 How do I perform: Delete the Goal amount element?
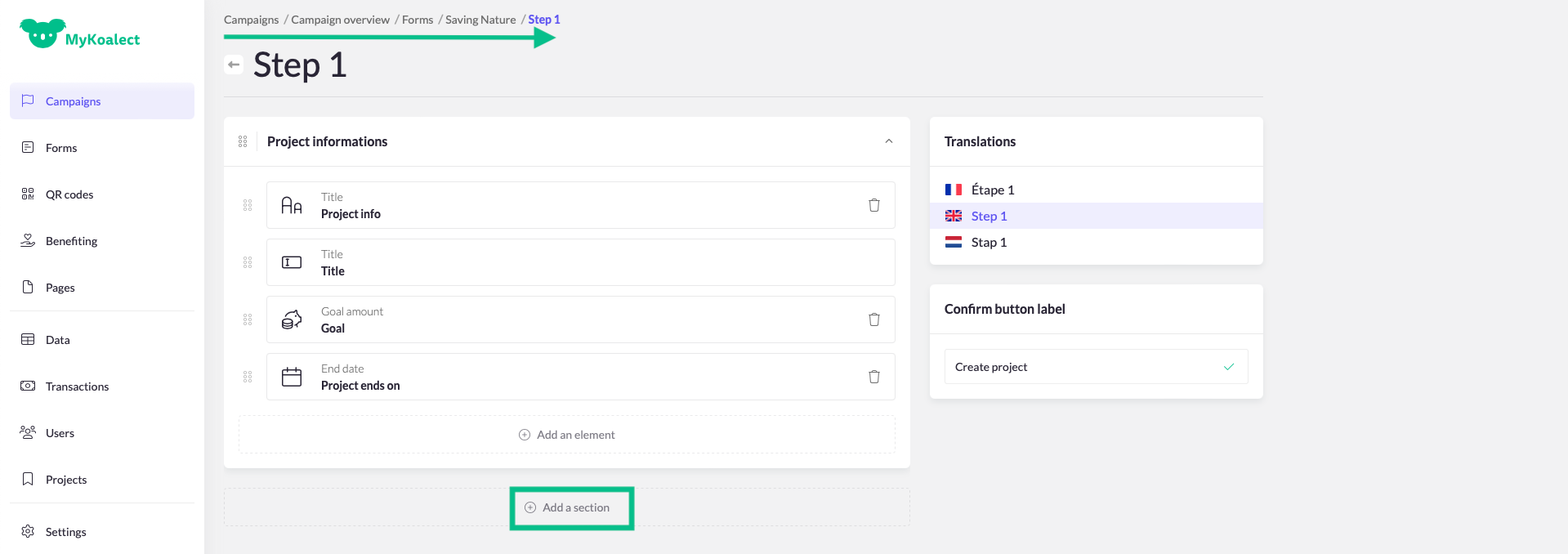coord(873,319)
